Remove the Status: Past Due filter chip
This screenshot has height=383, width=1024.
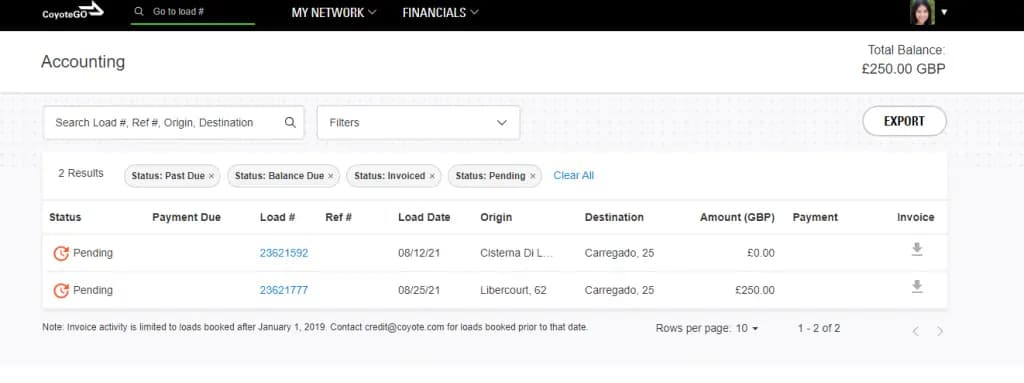click(212, 176)
